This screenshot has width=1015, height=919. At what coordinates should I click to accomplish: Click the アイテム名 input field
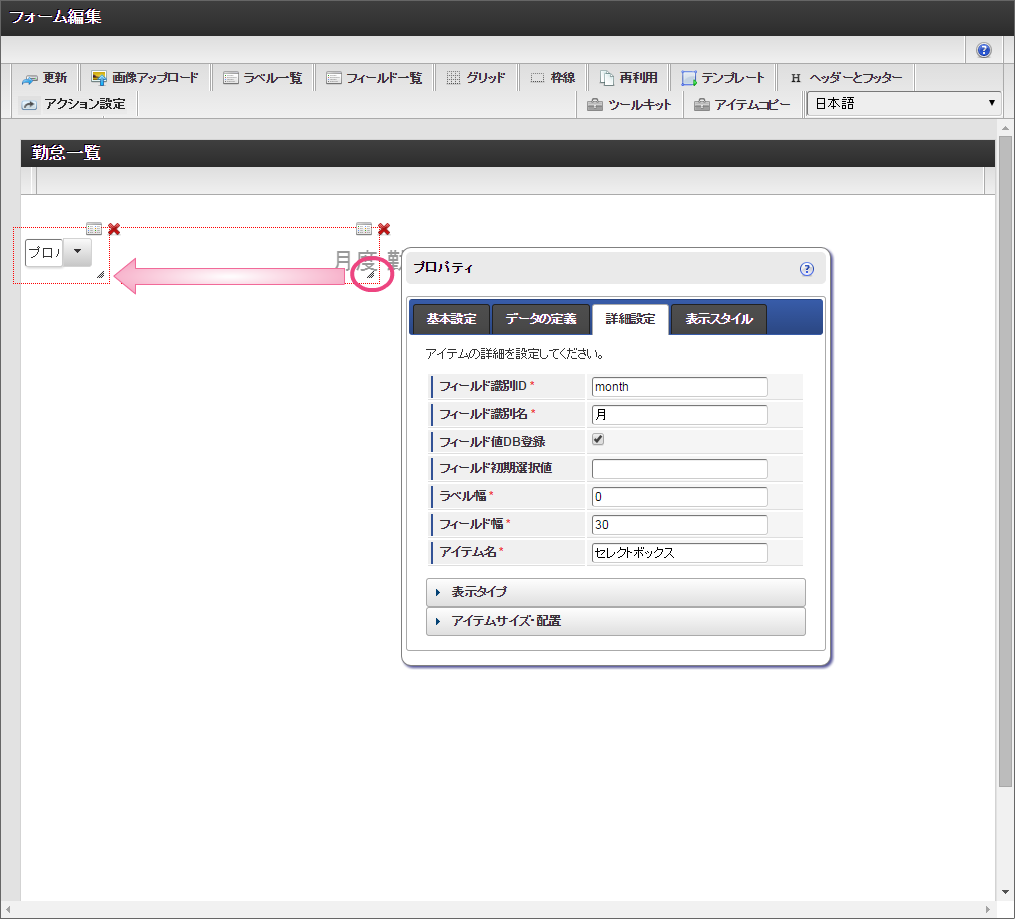pyautogui.click(x=680, y=553)
